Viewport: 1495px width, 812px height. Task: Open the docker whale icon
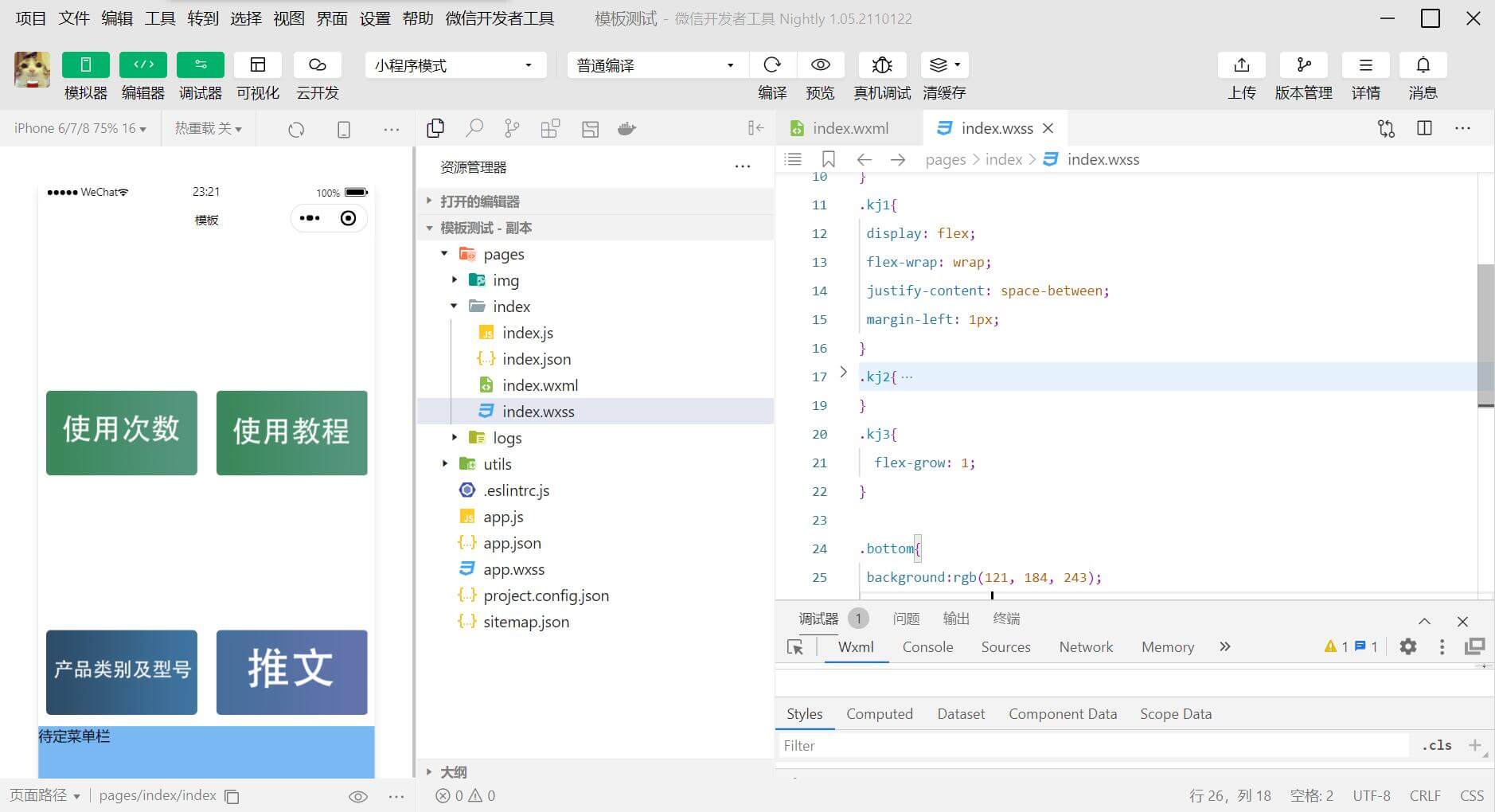coord(627,128)
